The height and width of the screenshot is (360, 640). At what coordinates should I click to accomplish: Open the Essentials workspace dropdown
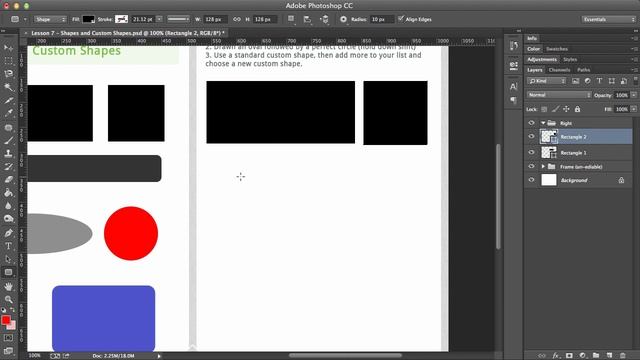(x=609, y=19)
